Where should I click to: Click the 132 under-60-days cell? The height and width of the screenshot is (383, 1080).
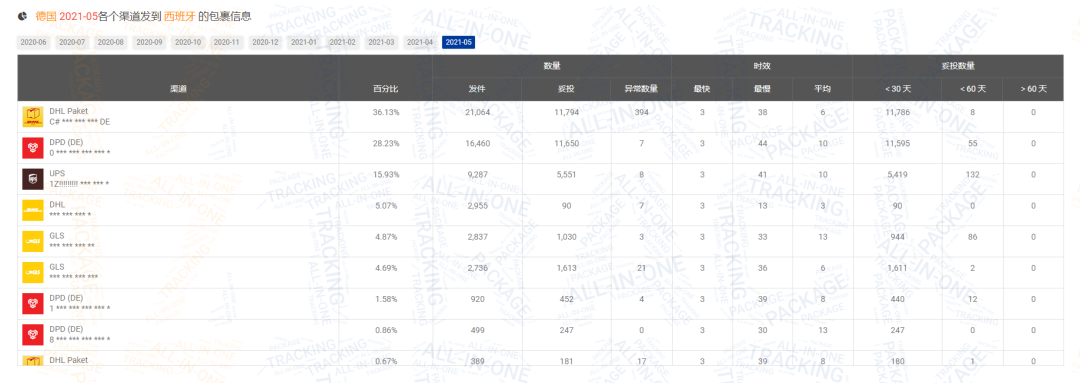pyautogui.click(x=973, y=174)
